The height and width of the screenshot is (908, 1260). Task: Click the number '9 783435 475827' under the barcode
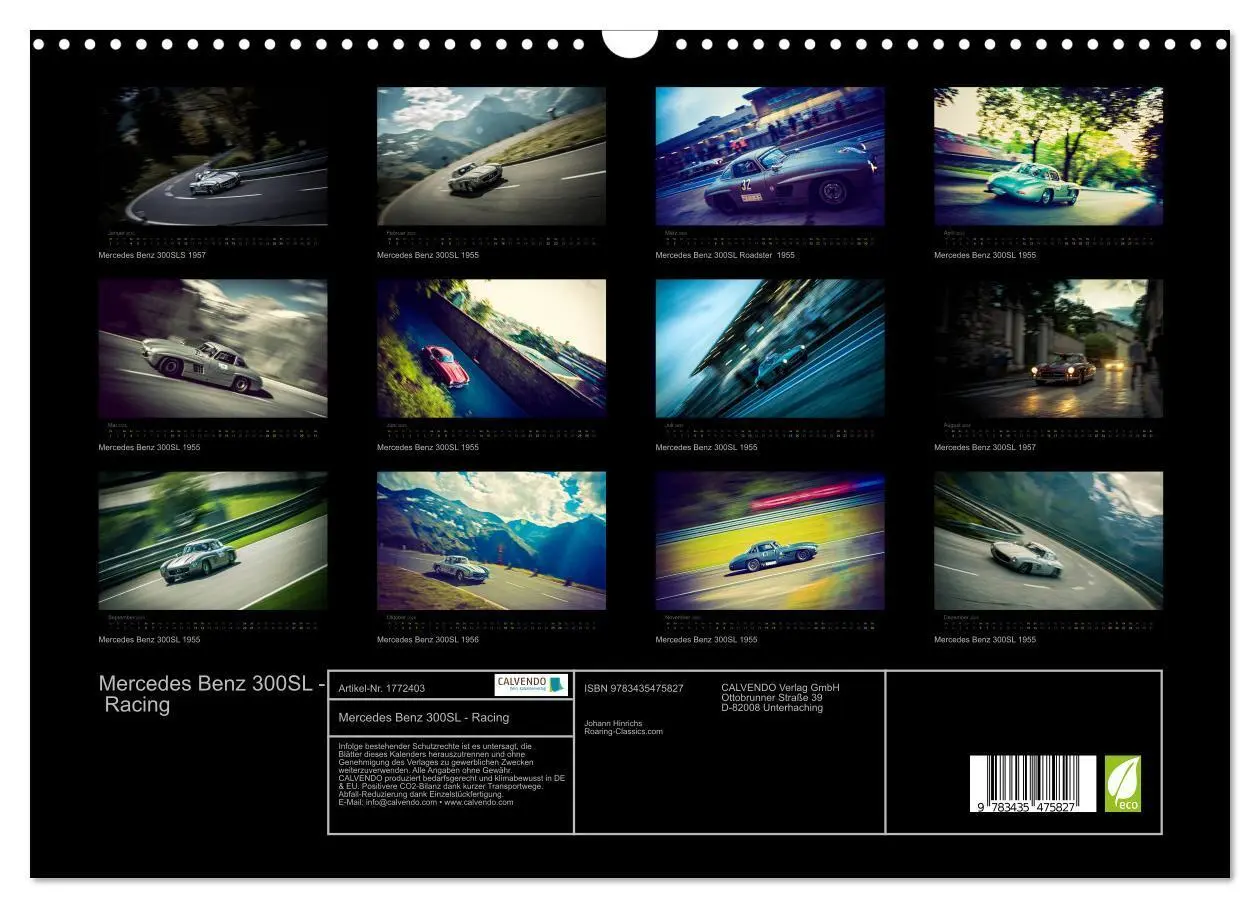1028,806
